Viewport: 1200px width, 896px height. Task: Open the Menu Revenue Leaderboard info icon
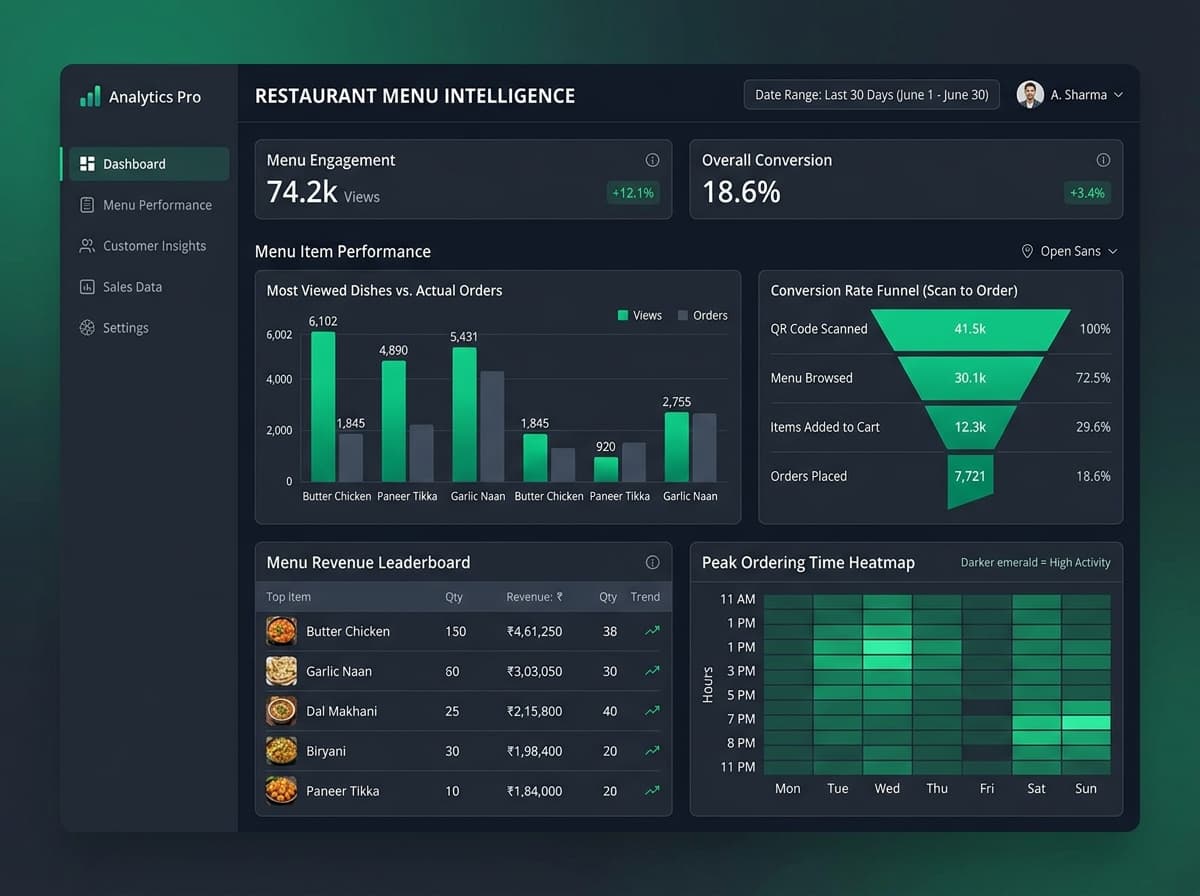click(x=652, y=562)
